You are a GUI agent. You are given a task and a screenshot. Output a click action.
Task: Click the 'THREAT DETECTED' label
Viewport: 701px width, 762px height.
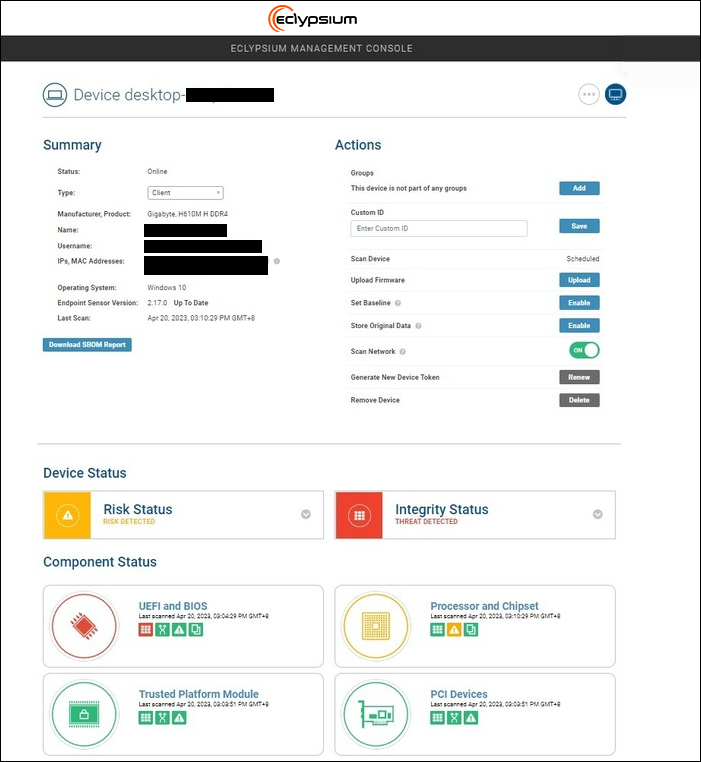(426, 522)
